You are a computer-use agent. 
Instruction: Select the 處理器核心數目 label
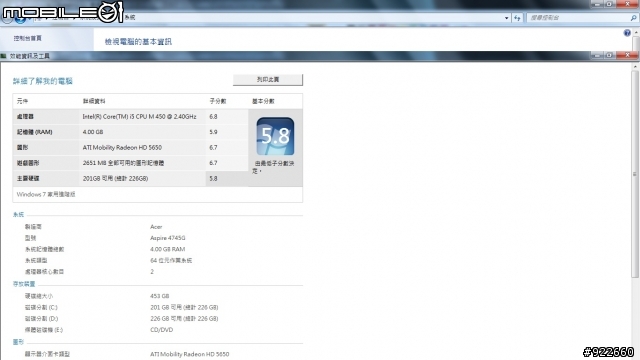point(44,272)
